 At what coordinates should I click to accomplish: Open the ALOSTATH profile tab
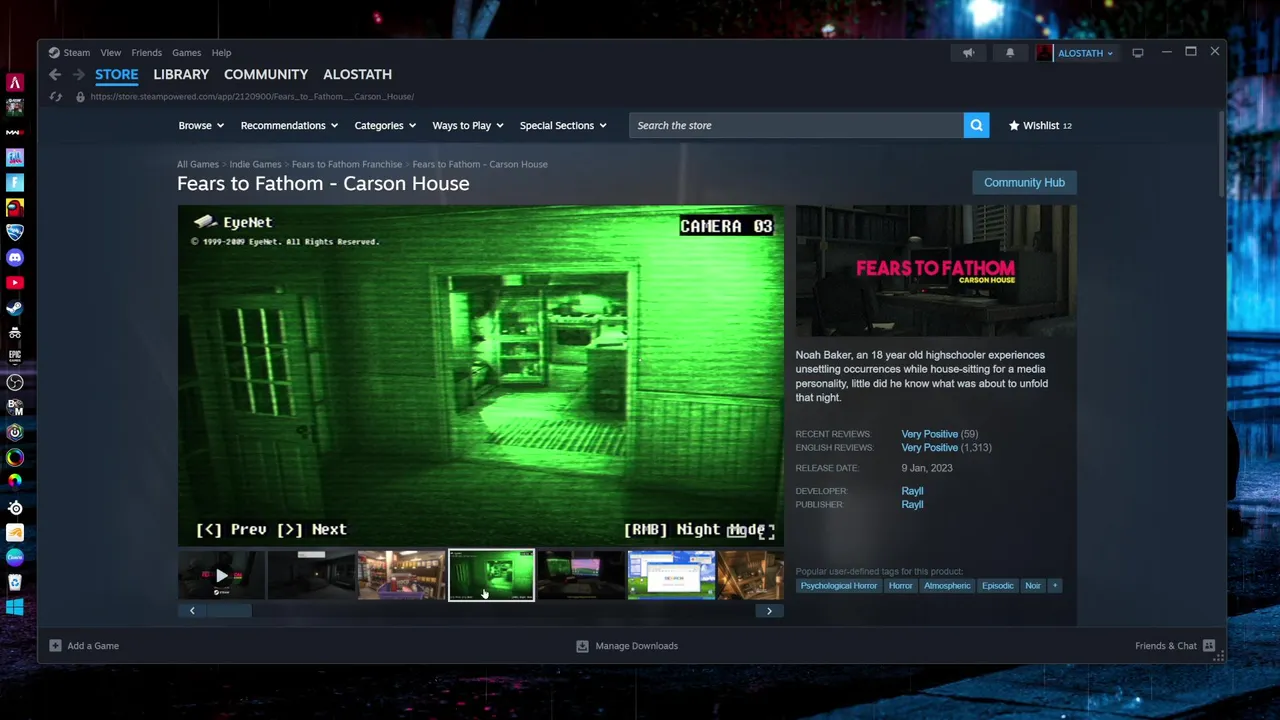(x=357, y=74)
